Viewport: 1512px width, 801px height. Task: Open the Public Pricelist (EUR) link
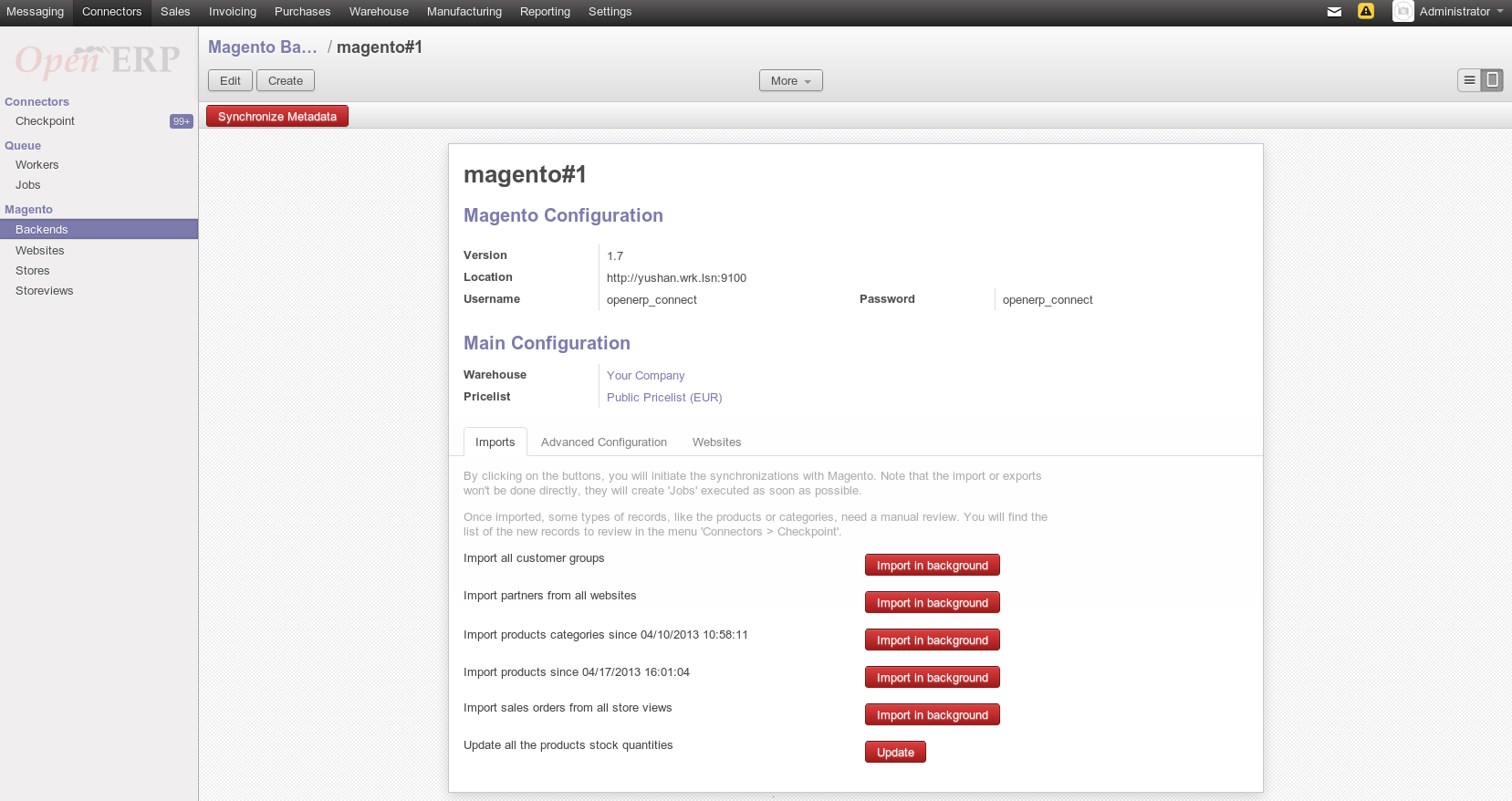click(663, 398)
